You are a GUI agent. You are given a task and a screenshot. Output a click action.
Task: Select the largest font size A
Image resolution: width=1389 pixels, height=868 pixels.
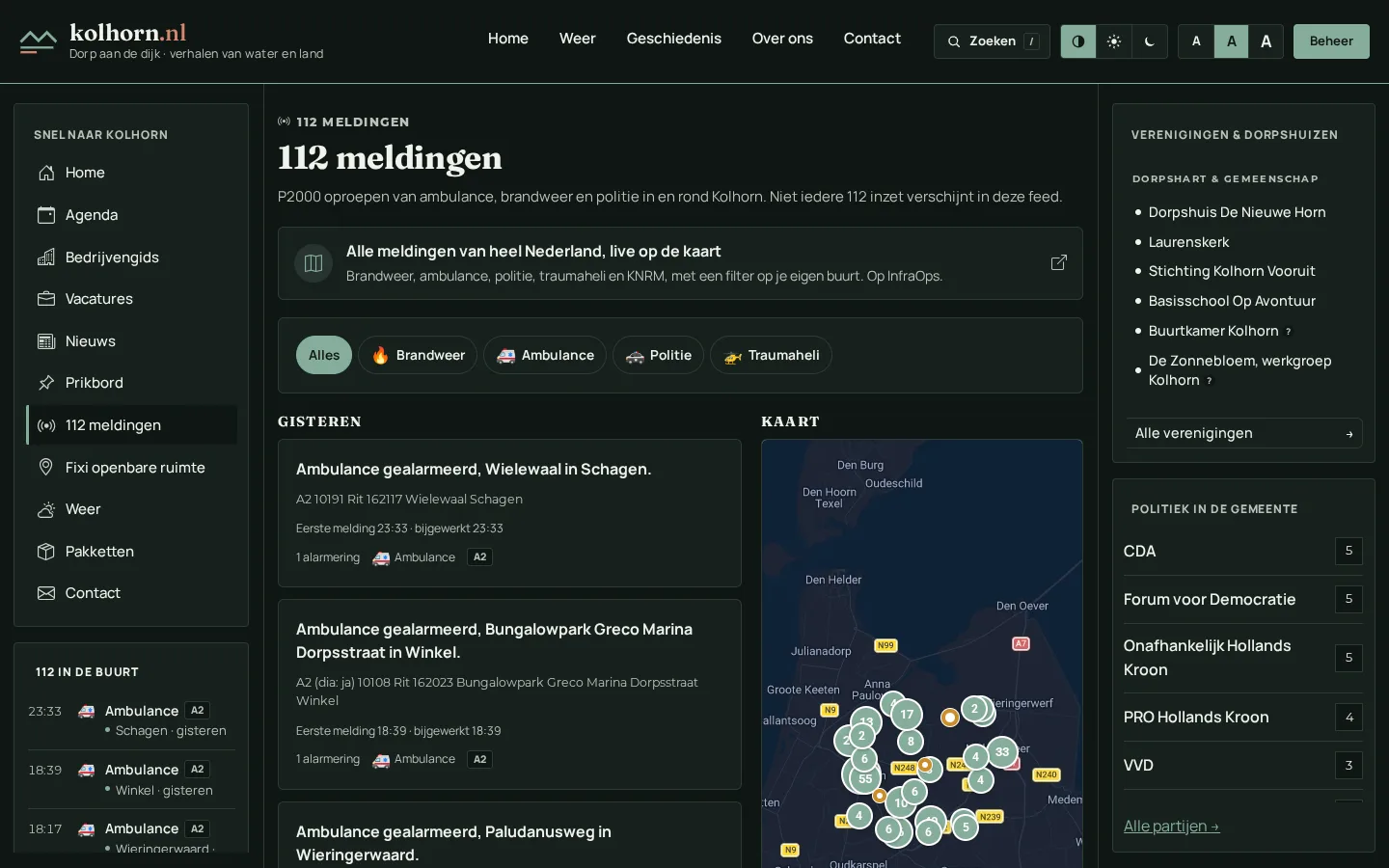click(x=1266, y=41)
